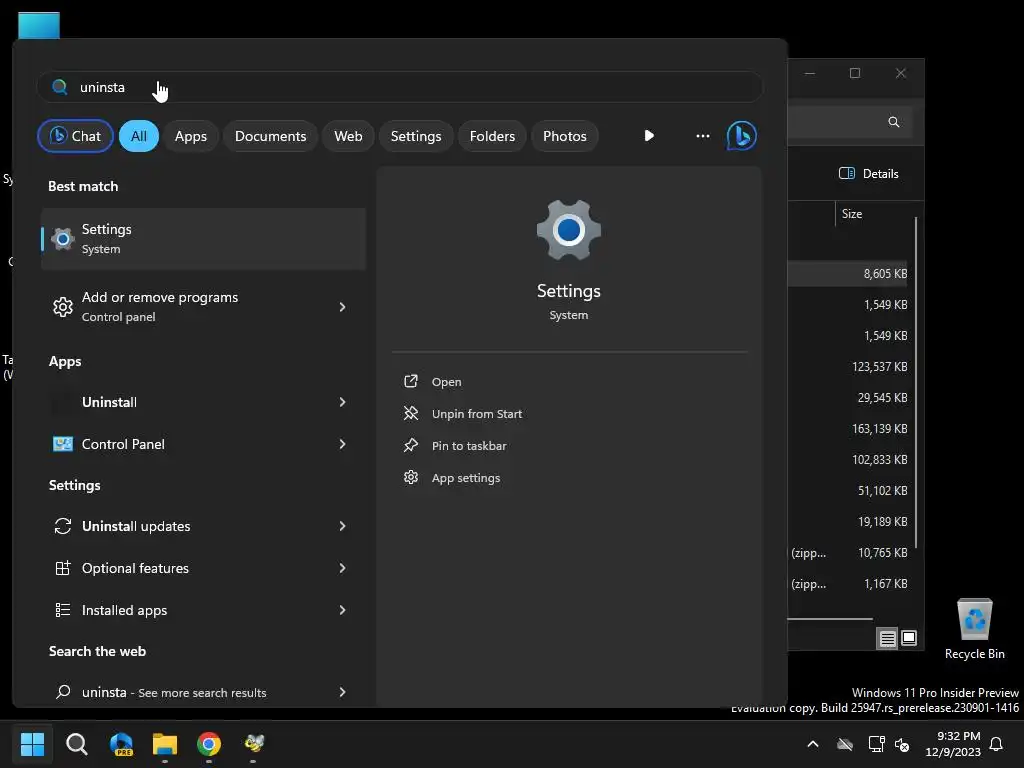Click the search box containing 'uninsta'
The height and width of the screenshot is (768, 1024).
400,87
